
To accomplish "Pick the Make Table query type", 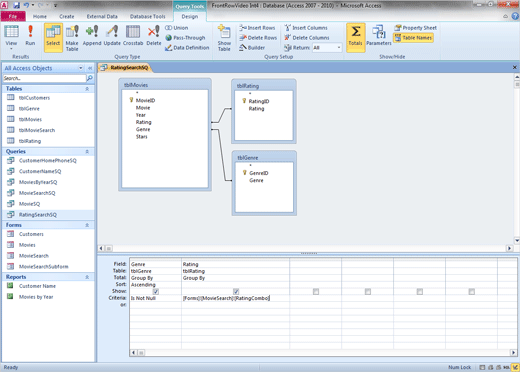I will pyautogui.click(x=72, y=38).
